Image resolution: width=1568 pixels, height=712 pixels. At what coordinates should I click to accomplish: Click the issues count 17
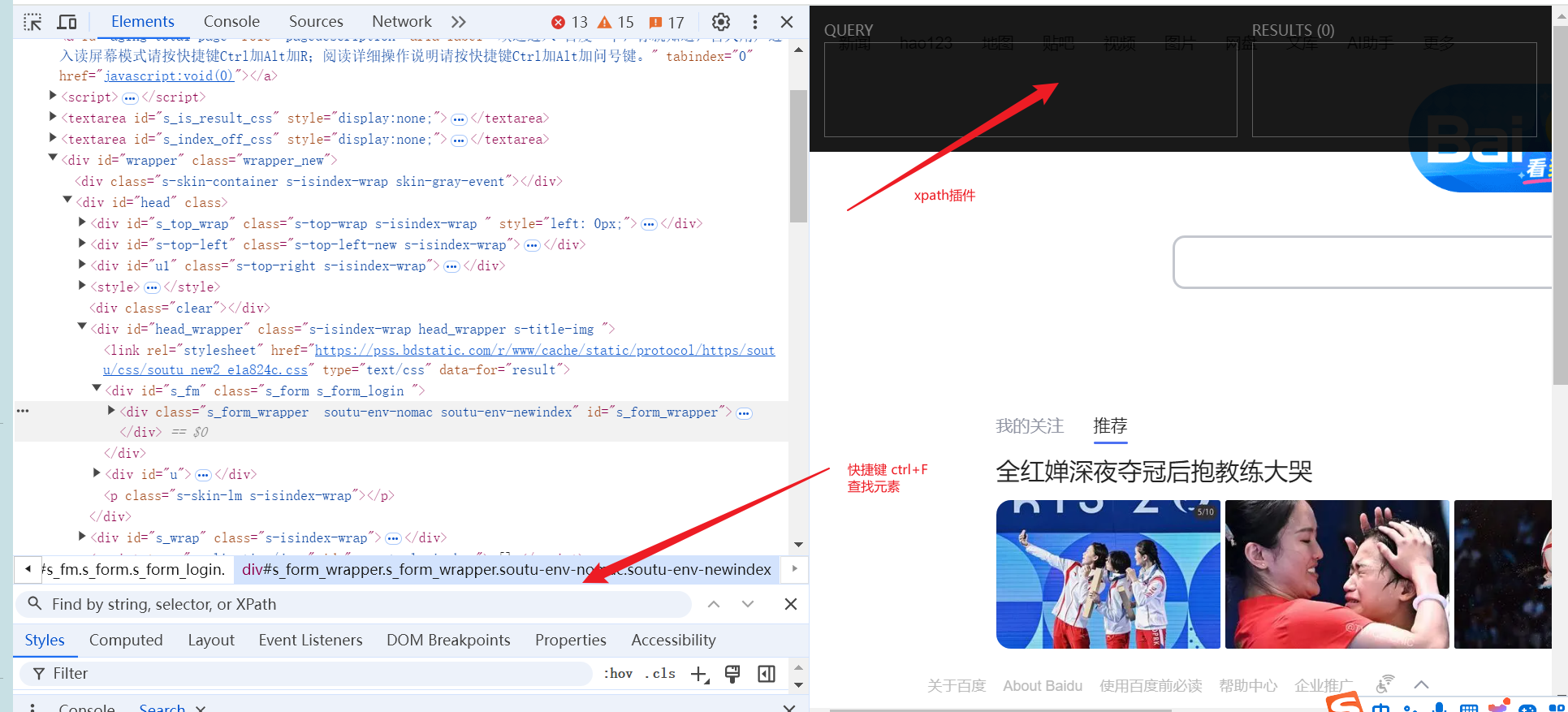click(667, 22)
